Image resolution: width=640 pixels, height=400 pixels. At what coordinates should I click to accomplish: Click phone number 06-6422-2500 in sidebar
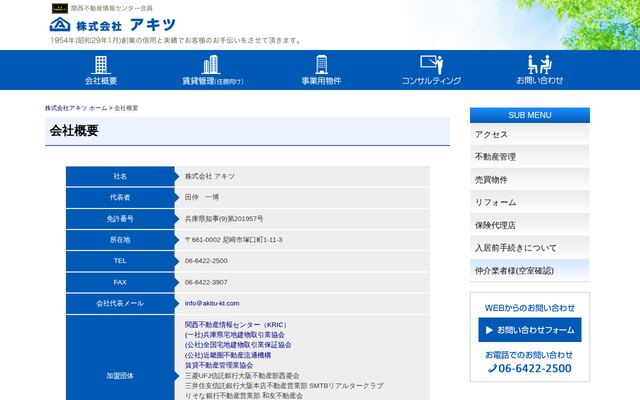pos(535,369)
